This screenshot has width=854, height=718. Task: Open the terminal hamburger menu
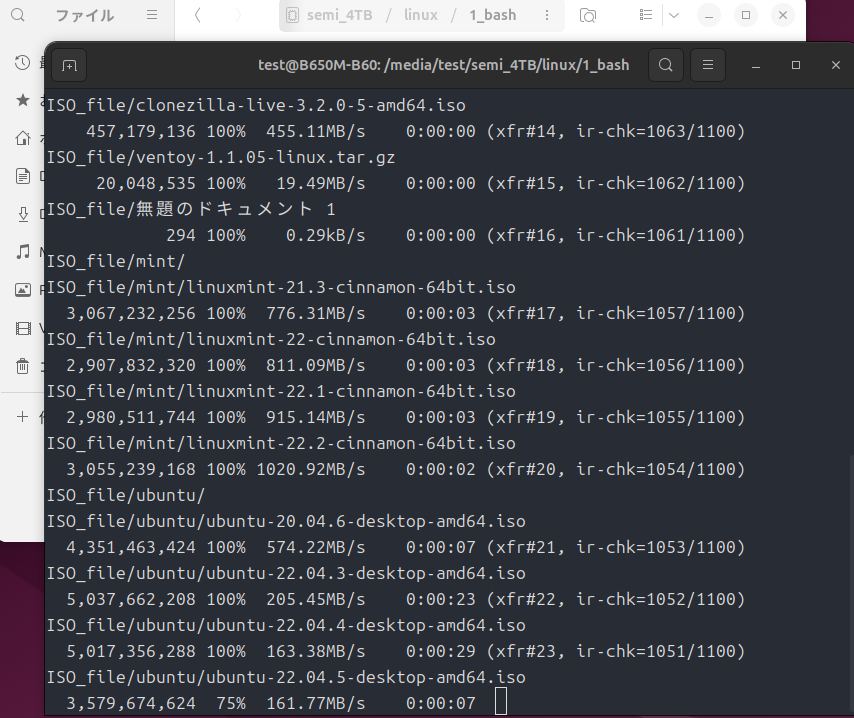tap(708, 65)
